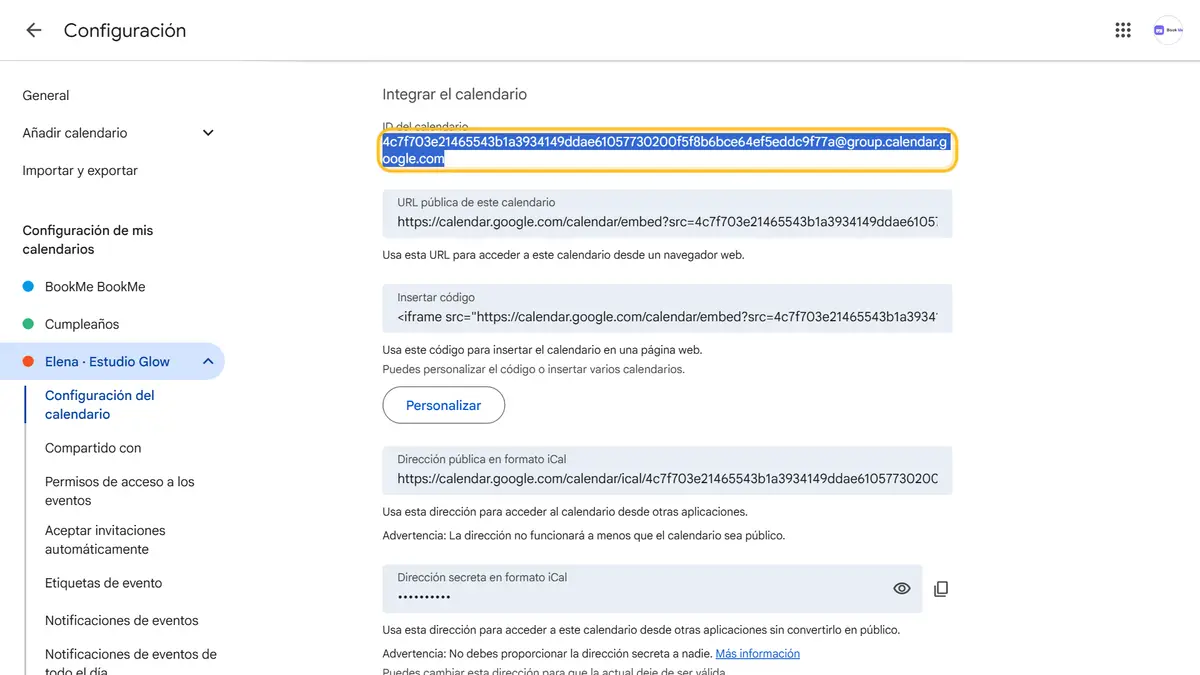Click the Insertar código iframe field
The width and height of the screenshot is (1200, 675).
(x=667, y=309)
